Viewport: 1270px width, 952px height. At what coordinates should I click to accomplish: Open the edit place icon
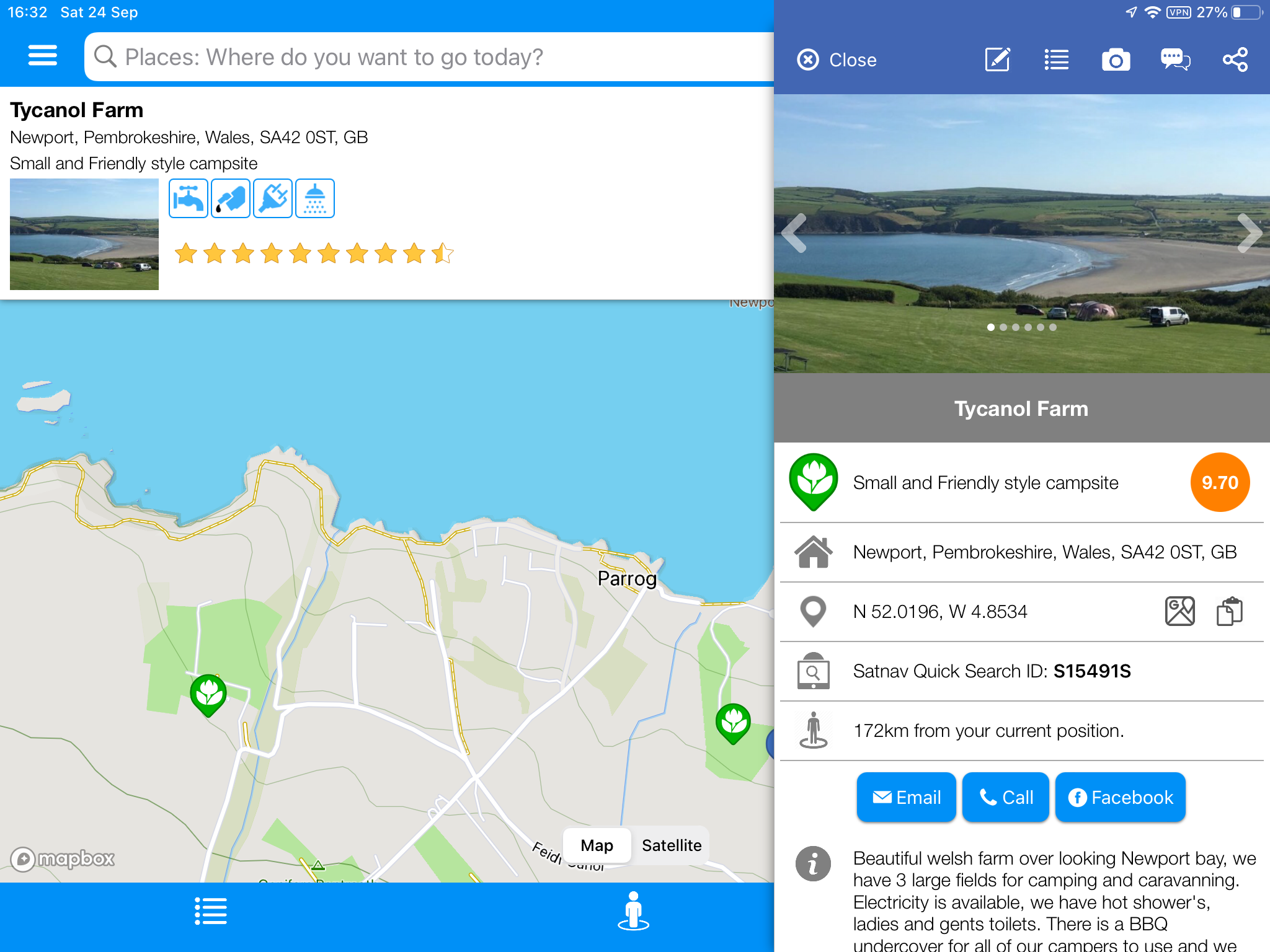(x=998, y=60)
